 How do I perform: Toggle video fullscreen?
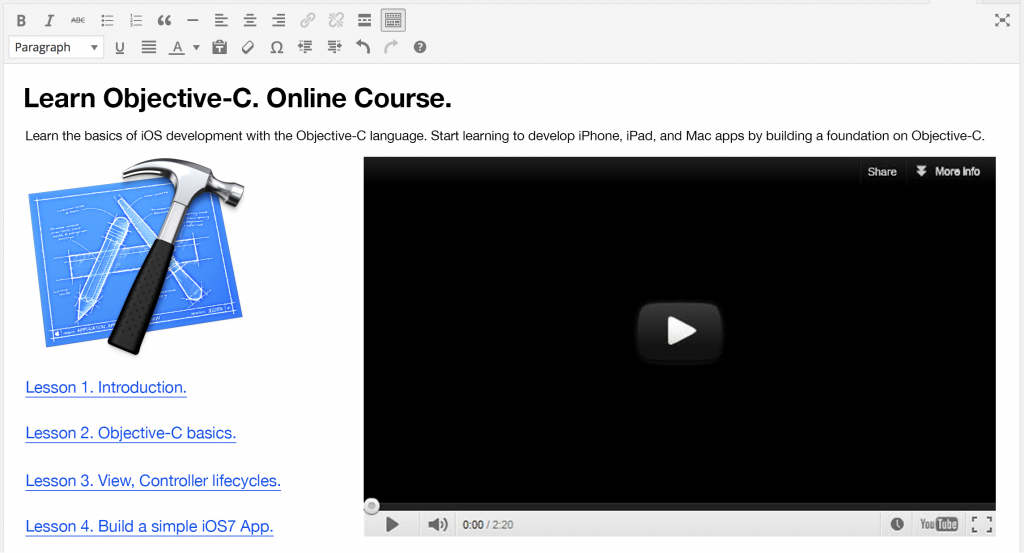click(x=982, y=524)
